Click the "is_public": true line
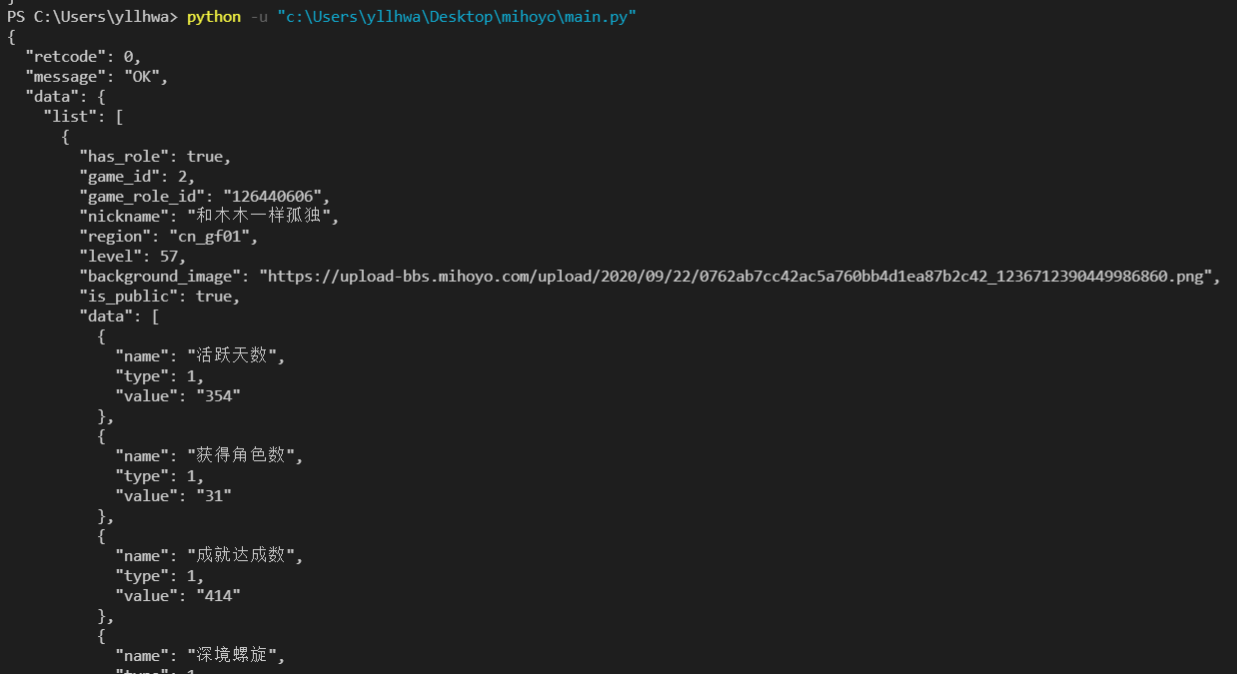Screen dimensions: 1237x674 click(x=160, y=297)
